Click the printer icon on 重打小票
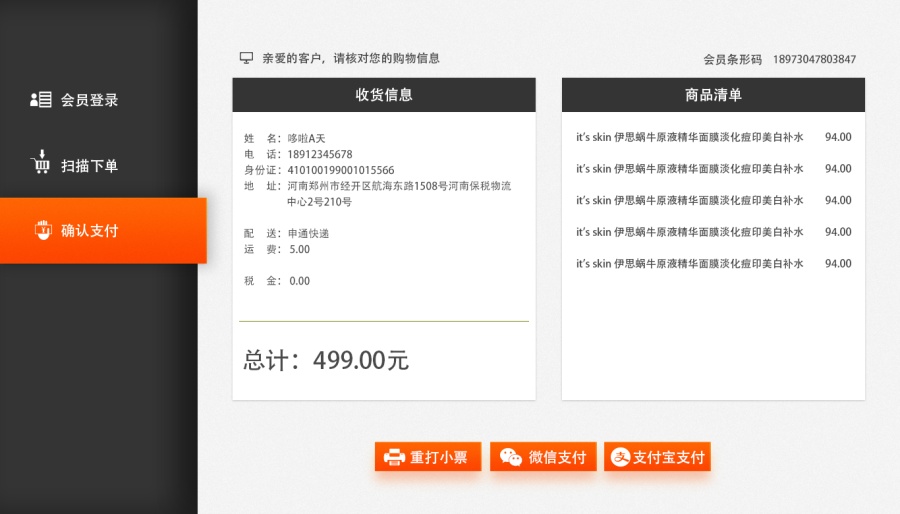 [x=394, y=457]
